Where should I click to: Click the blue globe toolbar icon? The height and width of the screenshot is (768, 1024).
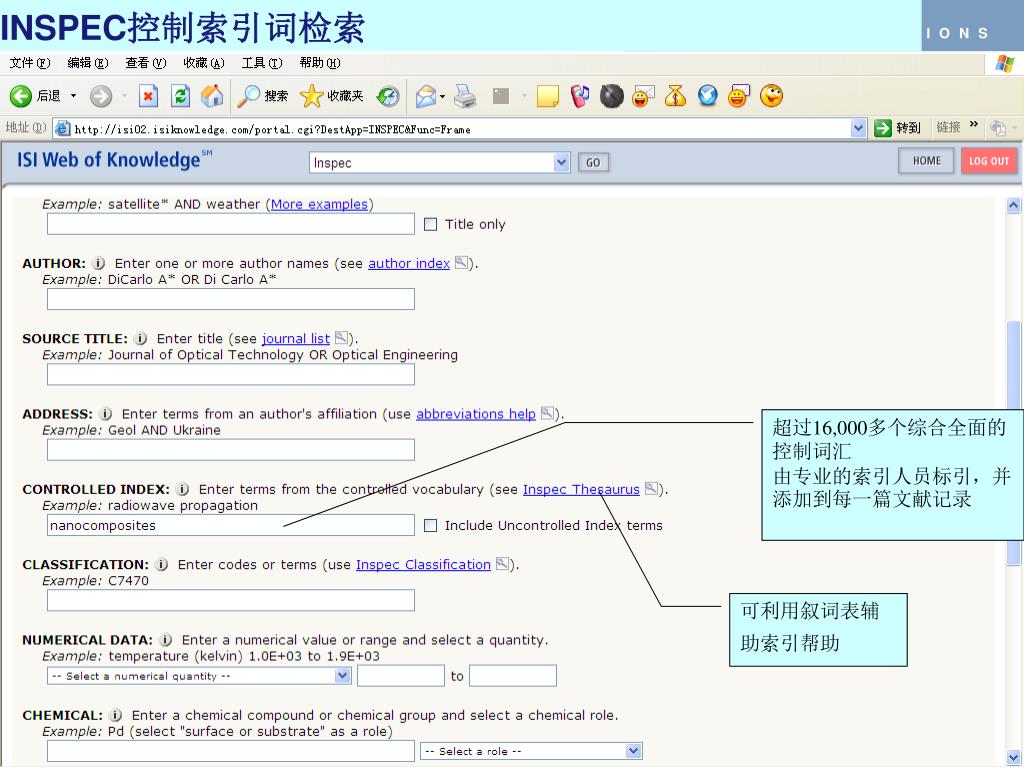pos(707,96)
